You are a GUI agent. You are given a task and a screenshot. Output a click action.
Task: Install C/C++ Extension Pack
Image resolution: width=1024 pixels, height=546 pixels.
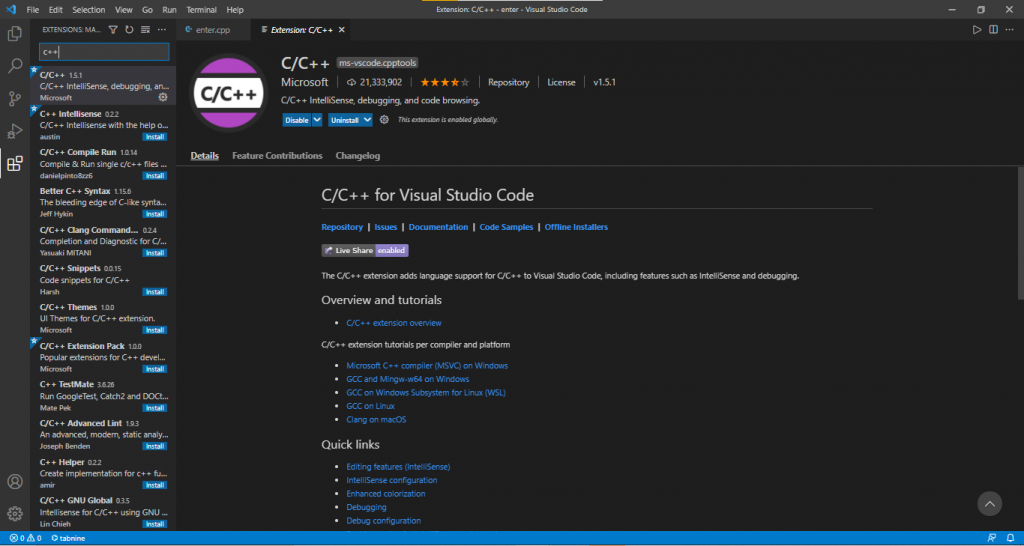click(x=155, y=369)
